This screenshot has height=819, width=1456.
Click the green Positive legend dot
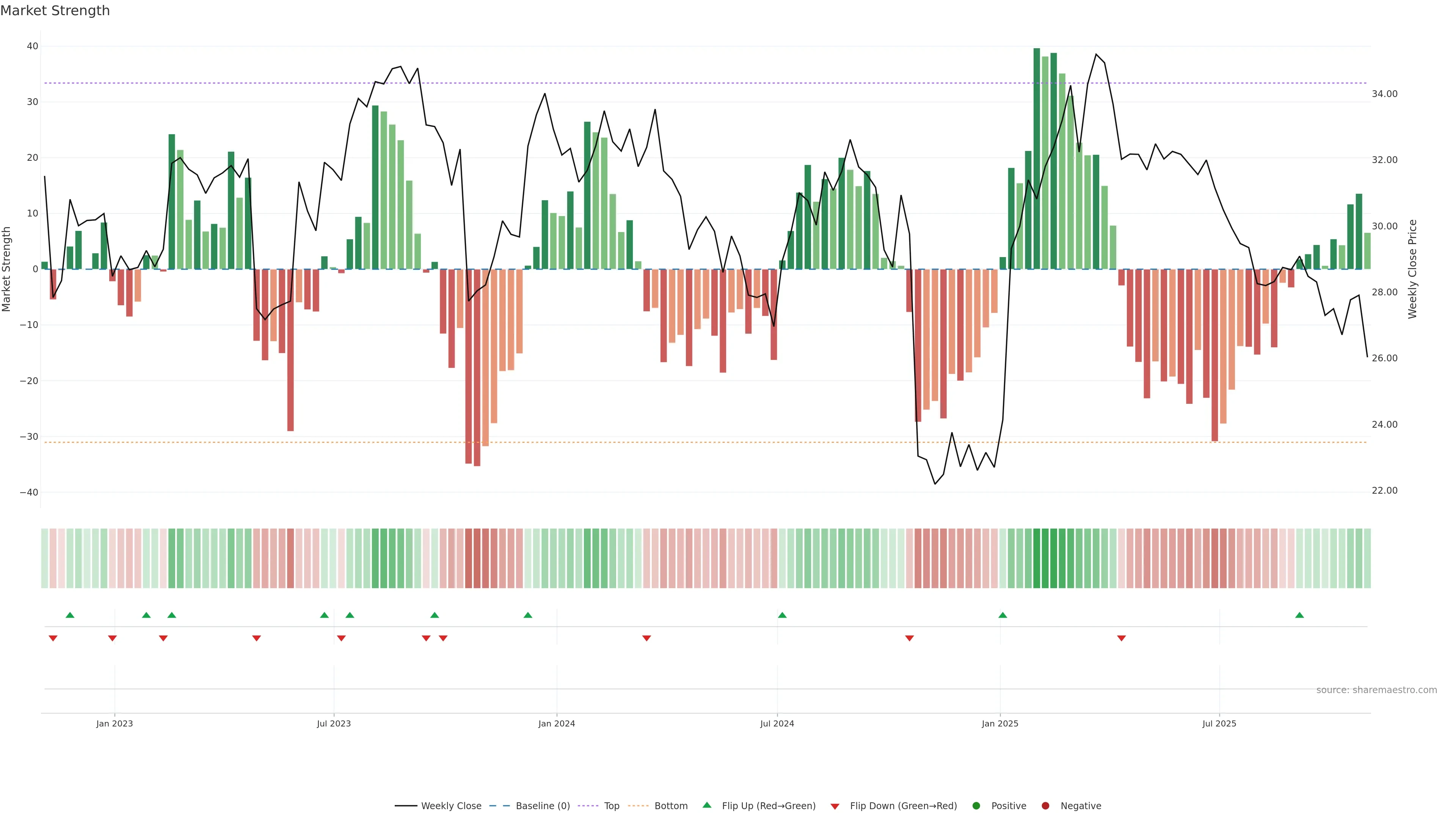[x=976, y=806]
